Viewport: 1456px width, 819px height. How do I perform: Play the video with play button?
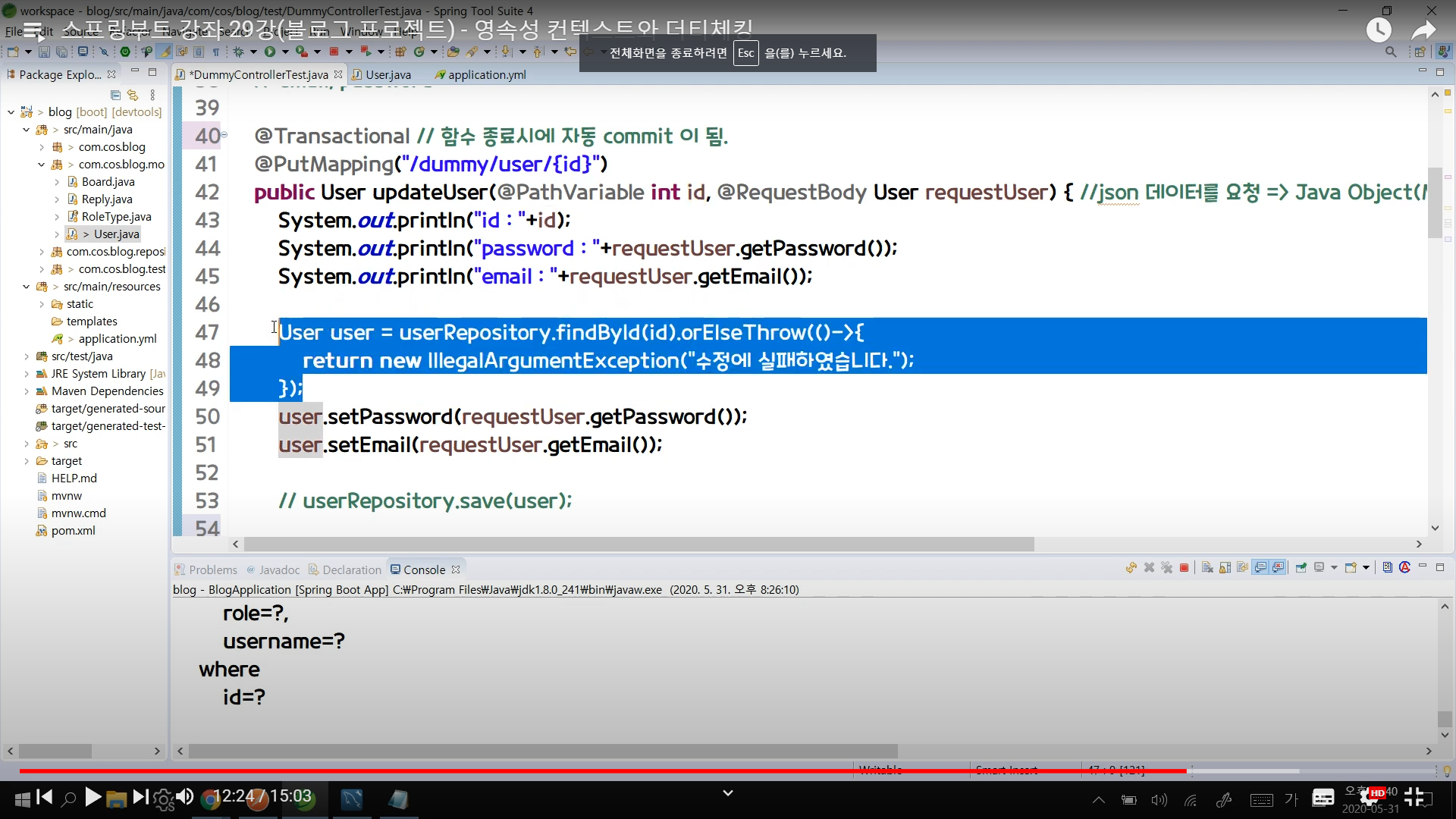(93, 797)
